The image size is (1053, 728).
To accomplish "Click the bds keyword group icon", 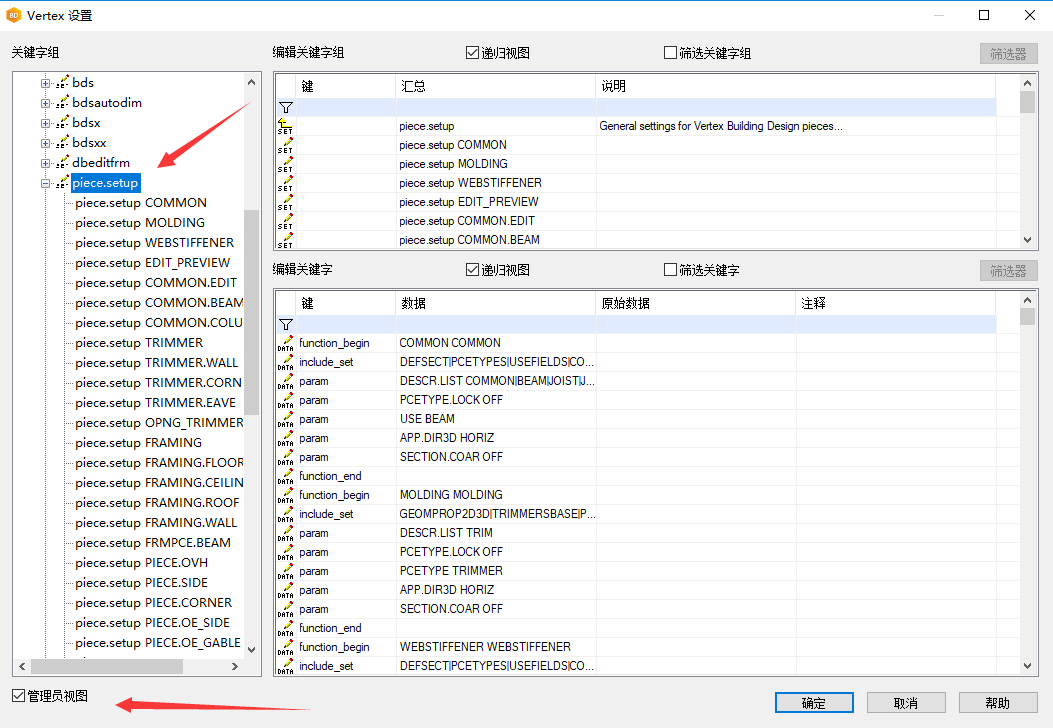I will [62, 83].
